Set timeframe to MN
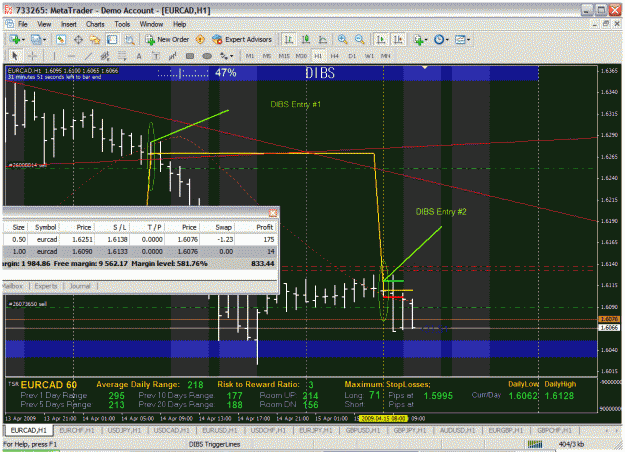This screenshot has height=452, width=625. [x=385, y=56]
